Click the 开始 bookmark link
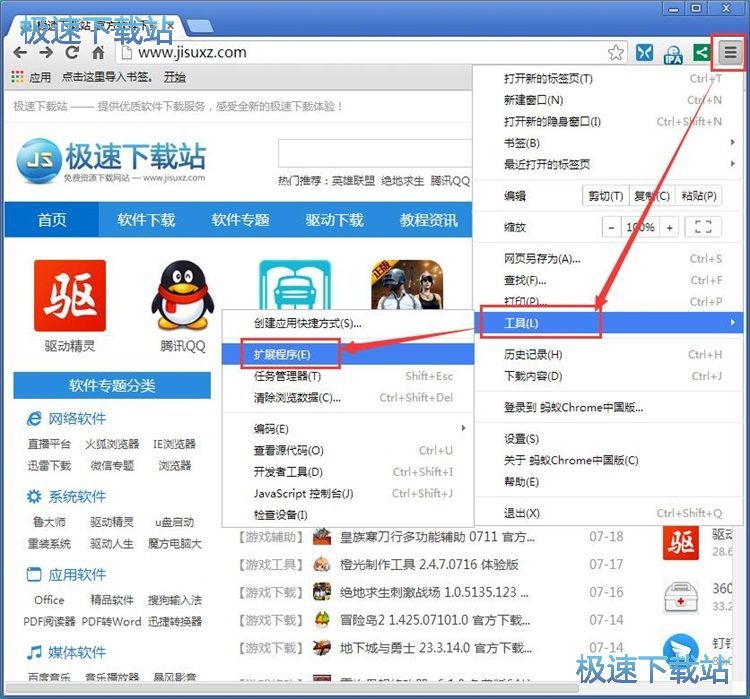This screenshot has width=750, height=699. [x=174, y=77]
